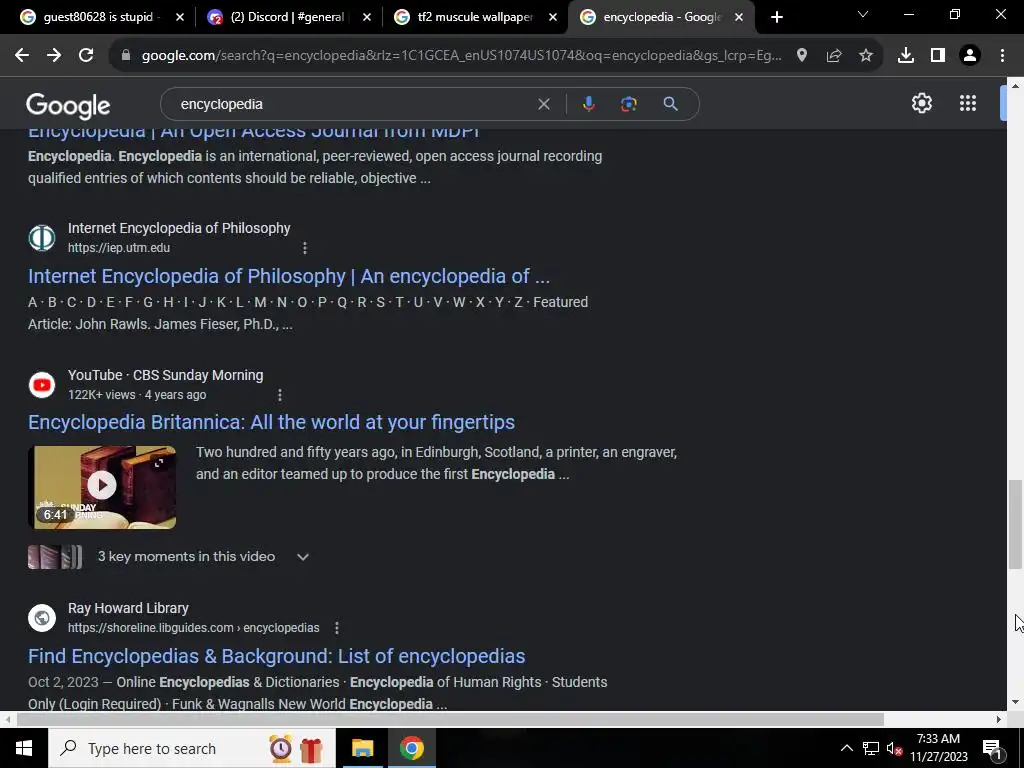Switch to guest80628 is stupid tab
1024x768 pixels.
[102, 17]
